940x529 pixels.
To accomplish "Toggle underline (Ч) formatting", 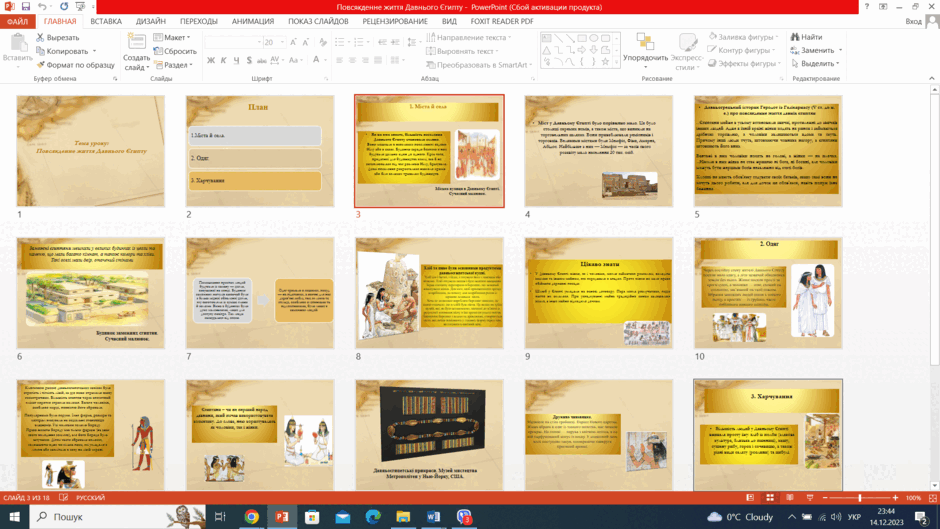I will click(236, 60).
